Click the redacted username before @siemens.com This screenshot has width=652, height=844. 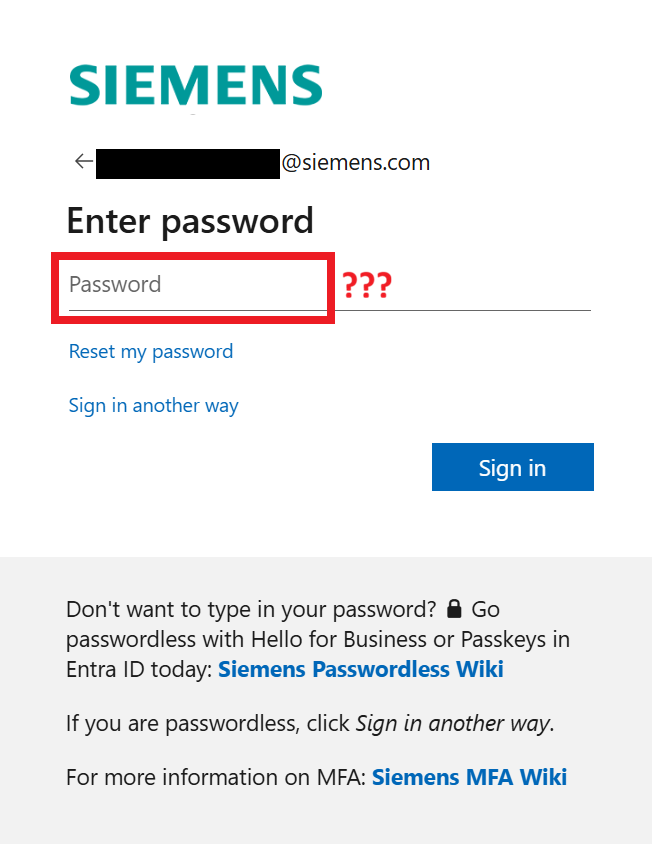click(187, 163)
